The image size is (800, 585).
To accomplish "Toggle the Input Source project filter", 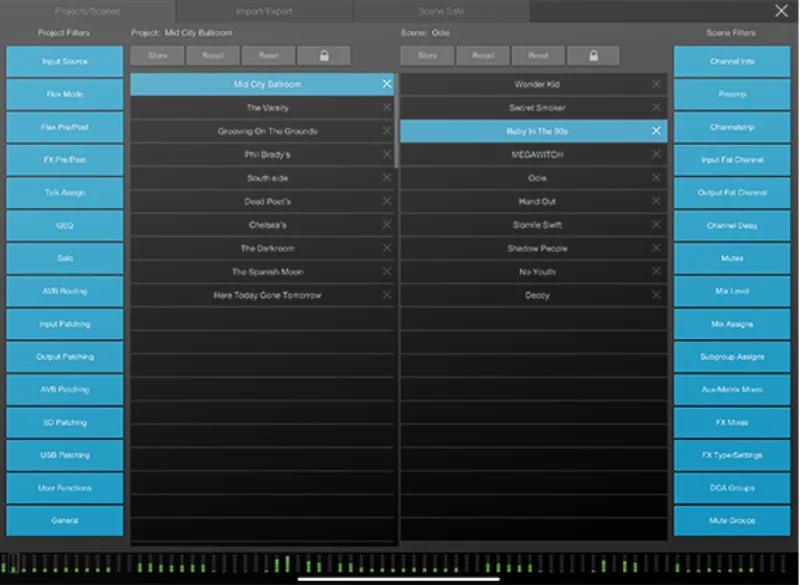I will tap(65, 61).
